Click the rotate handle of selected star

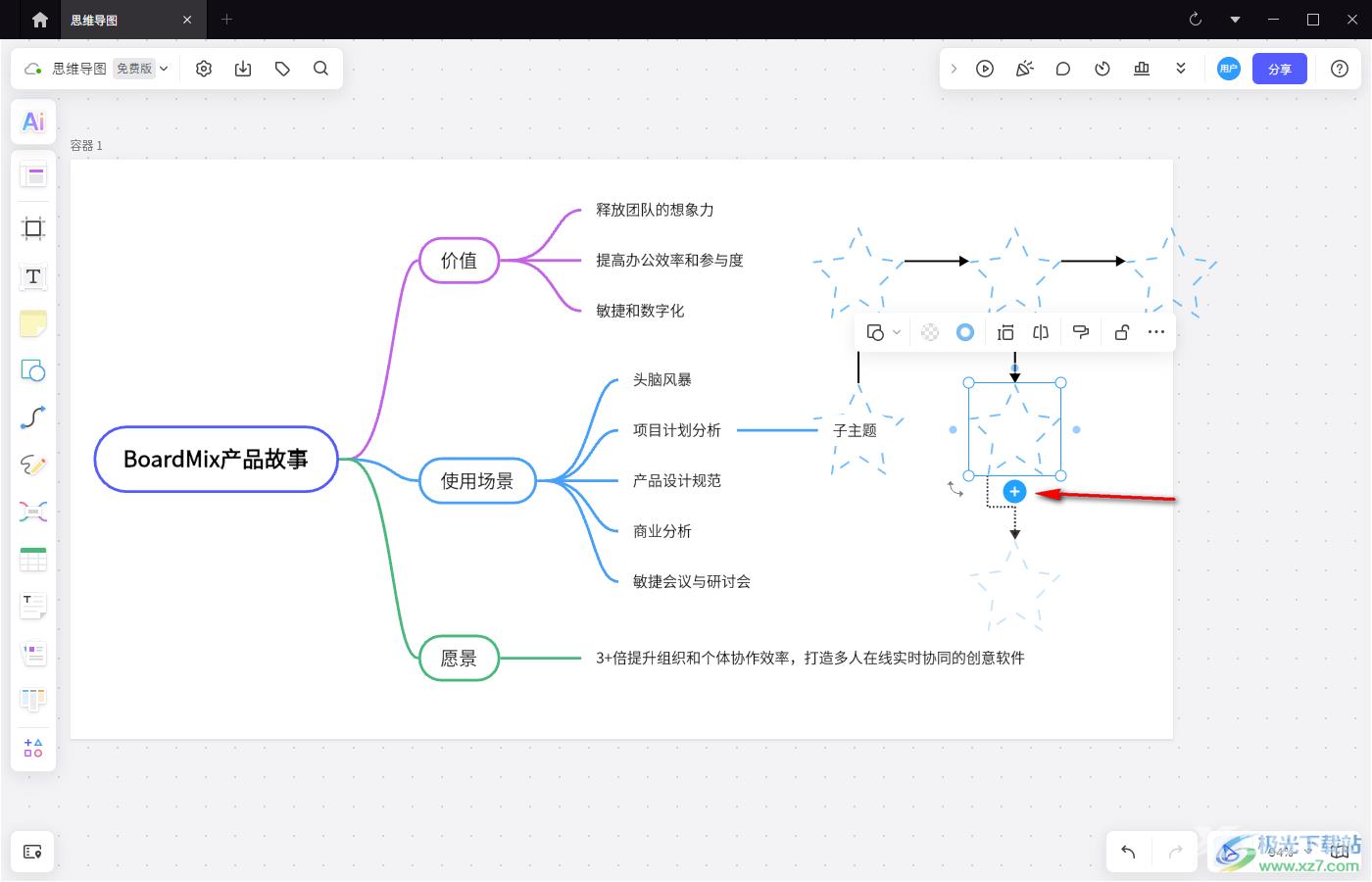tap(955, 488)
